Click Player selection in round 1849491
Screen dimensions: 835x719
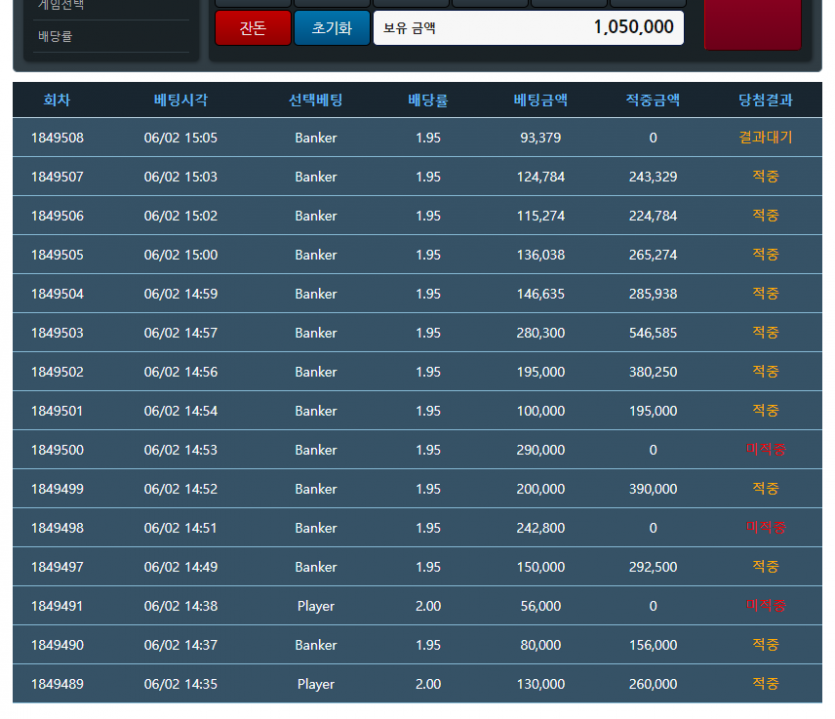point(316,606)
